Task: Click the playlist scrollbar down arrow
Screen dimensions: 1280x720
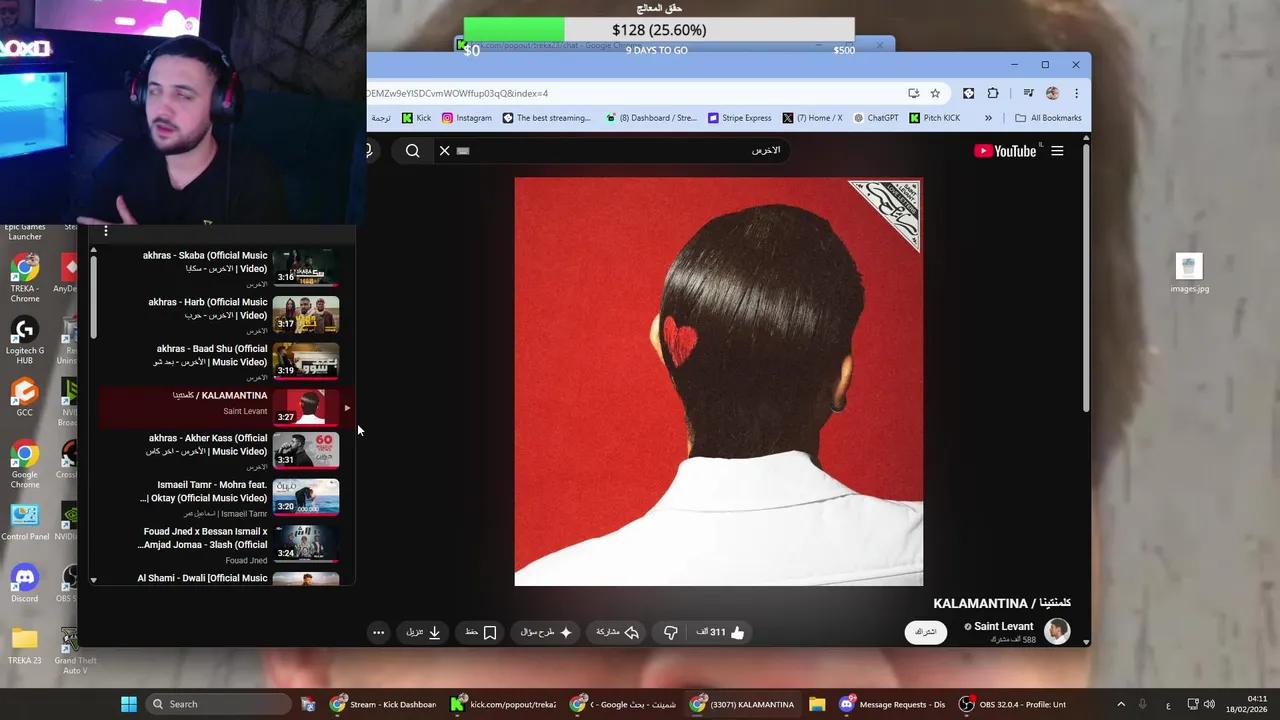Action: 93,580
